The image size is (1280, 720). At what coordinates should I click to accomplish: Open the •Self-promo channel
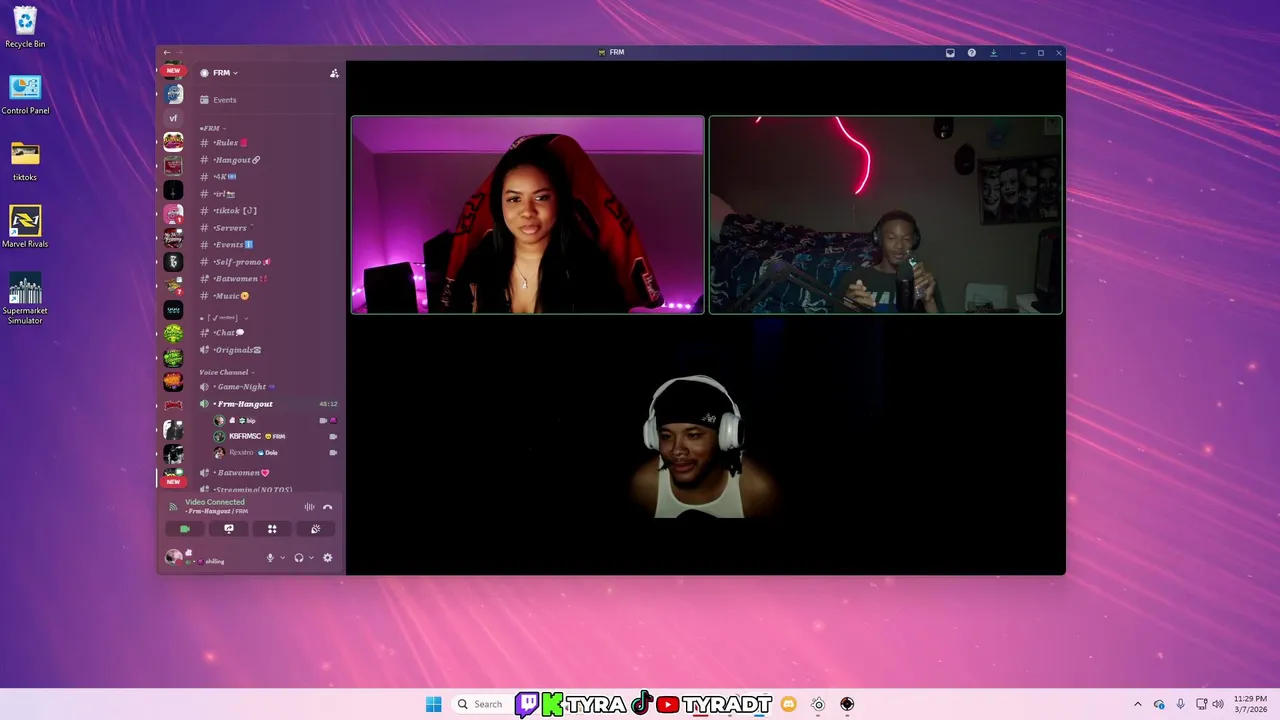(x=268, y=262)
